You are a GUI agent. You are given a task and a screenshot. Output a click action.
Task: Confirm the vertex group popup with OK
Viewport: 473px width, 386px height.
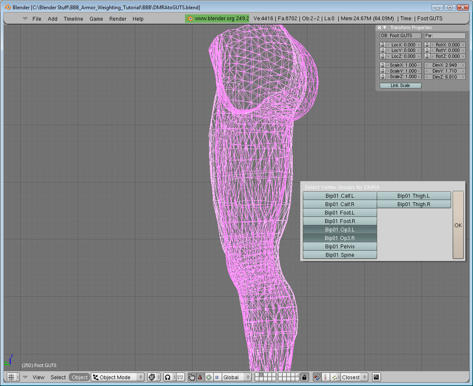458,225
